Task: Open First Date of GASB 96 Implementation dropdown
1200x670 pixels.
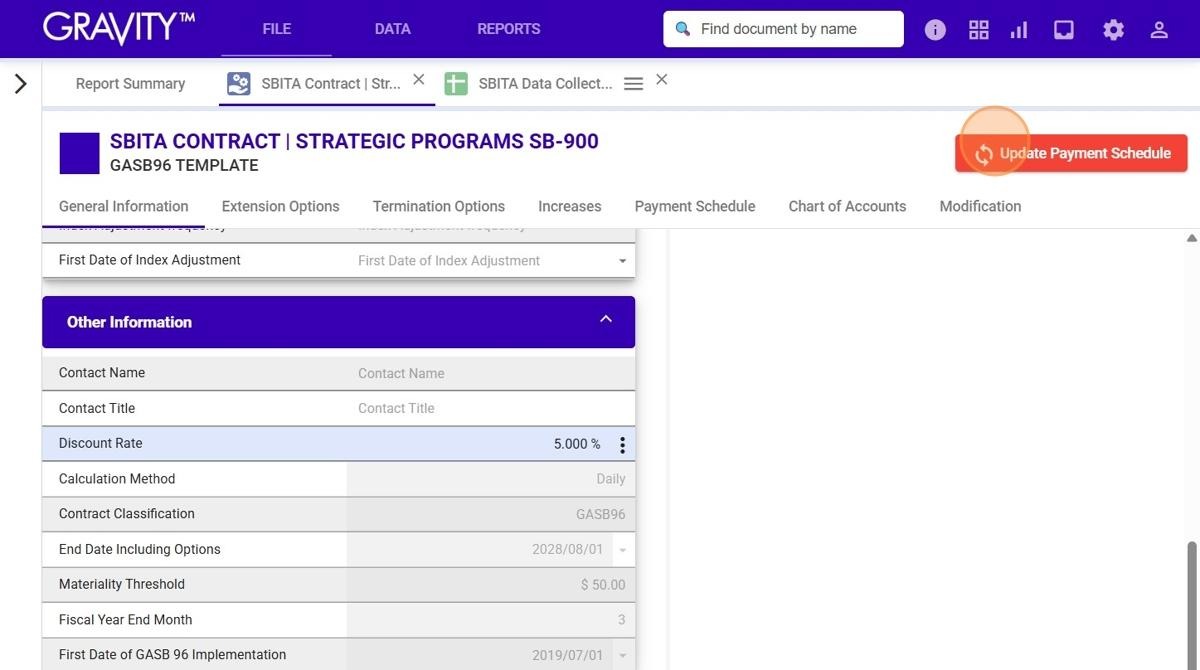Action: click(622, 656)
